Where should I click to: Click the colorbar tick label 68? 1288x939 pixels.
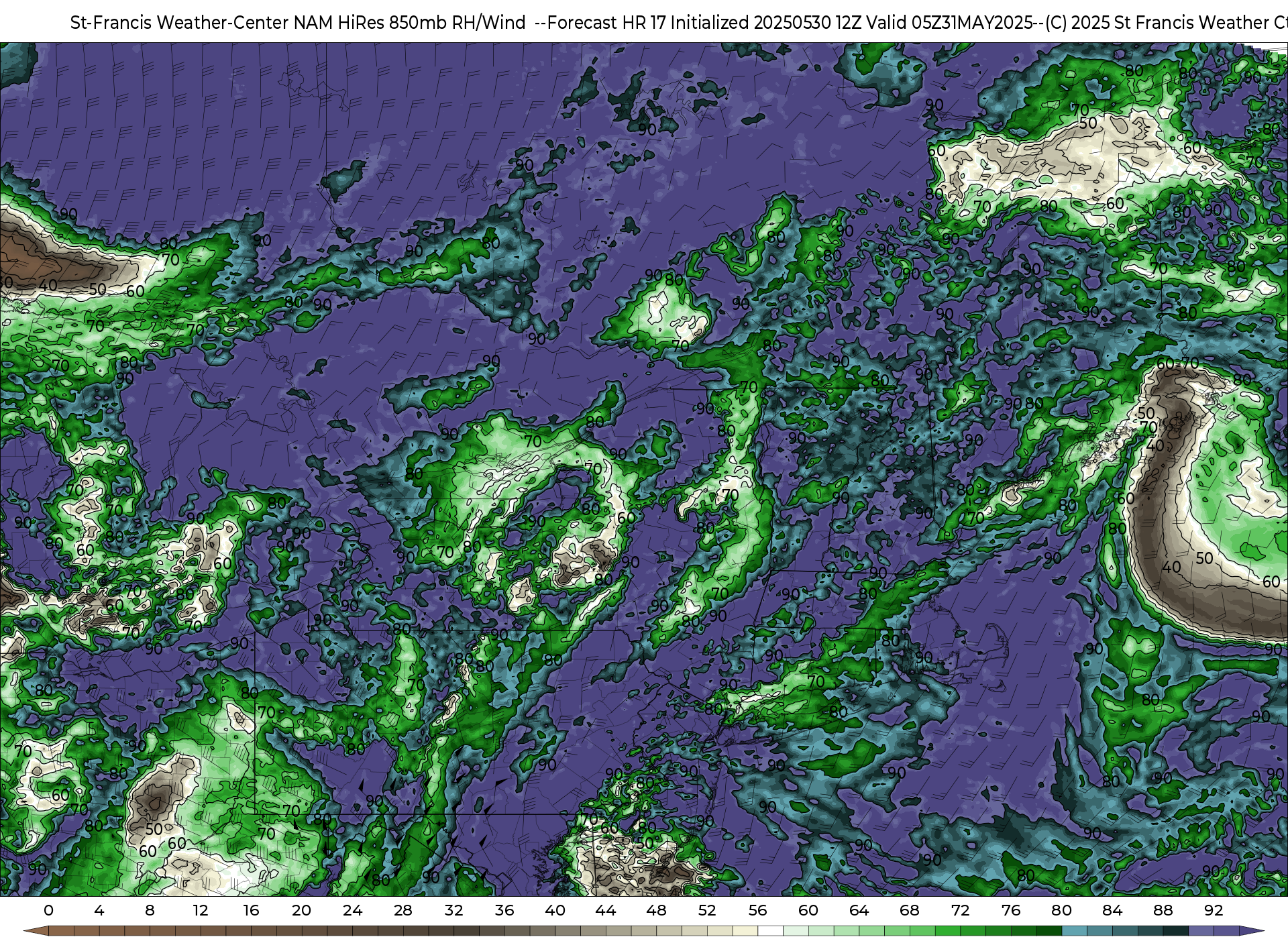click(x=910, y=910)
